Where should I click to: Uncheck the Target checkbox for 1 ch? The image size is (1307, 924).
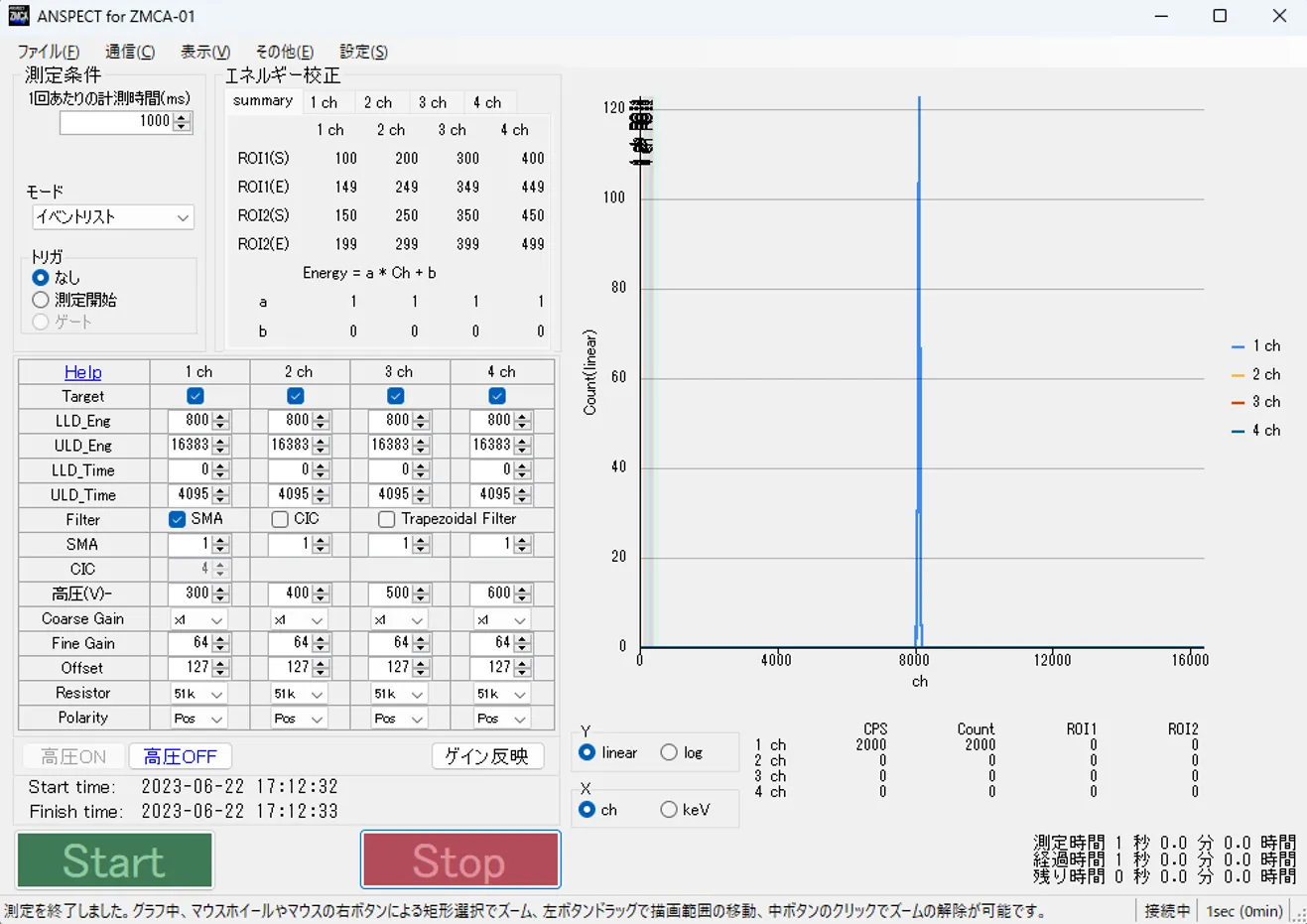coord(196,396)
